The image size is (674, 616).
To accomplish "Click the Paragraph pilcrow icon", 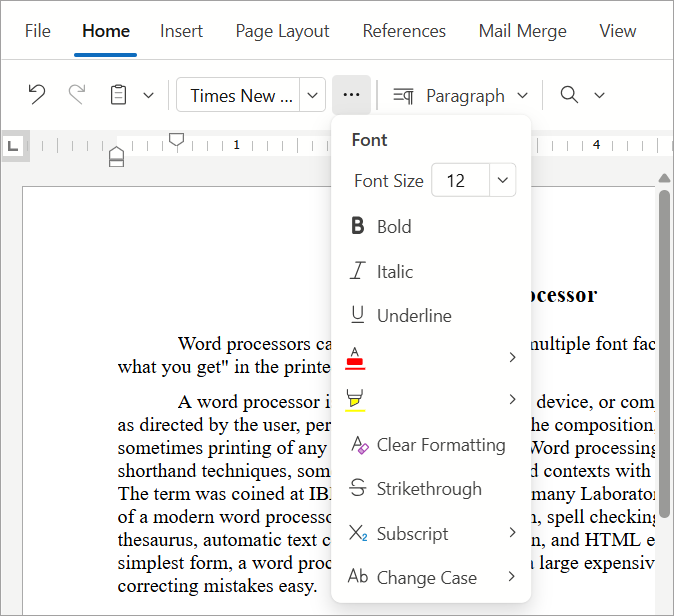I will (403, 95).
